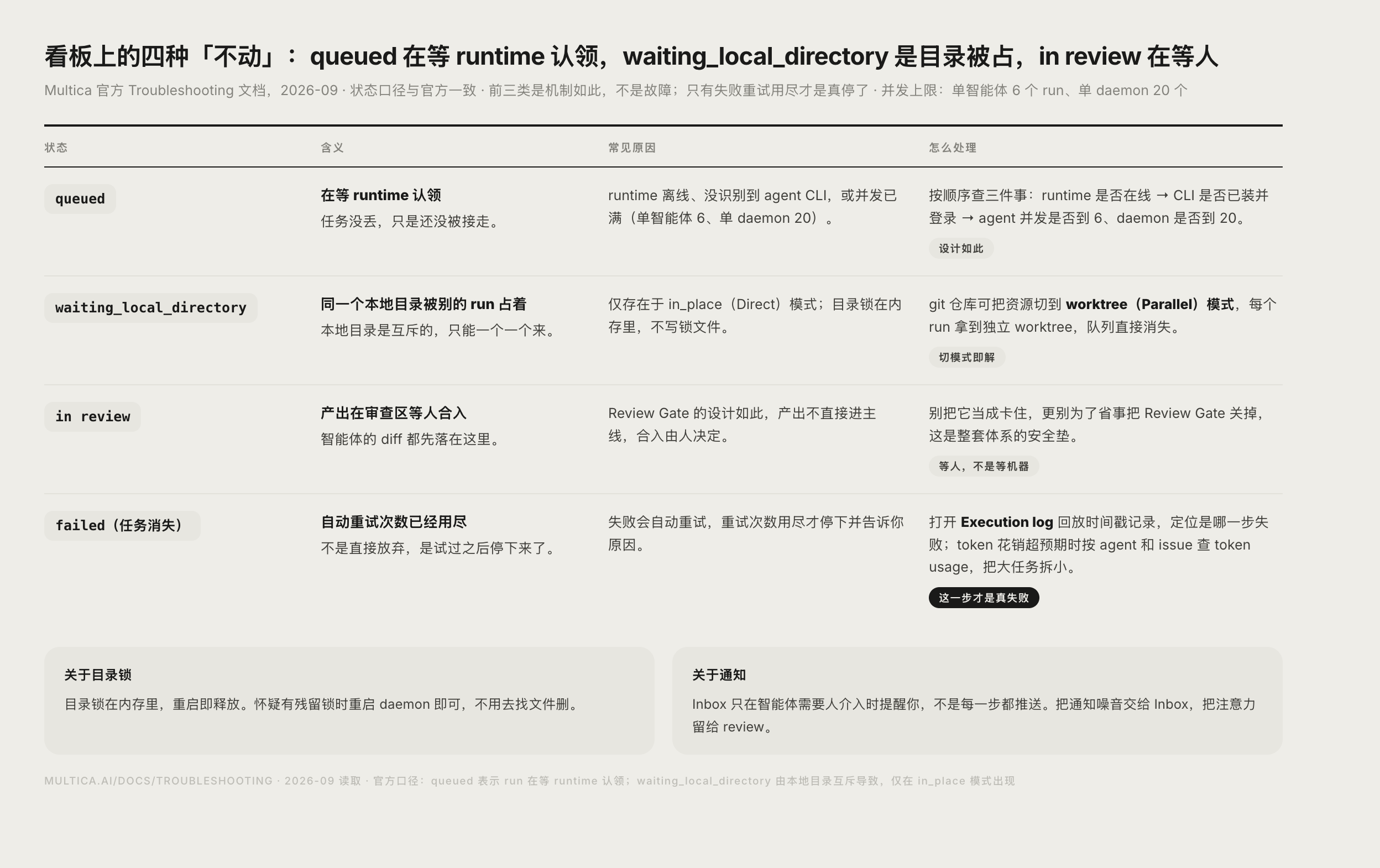The image size is (1380, 868).
Task: Click the '含义' column header
Action: pos(332,147)
